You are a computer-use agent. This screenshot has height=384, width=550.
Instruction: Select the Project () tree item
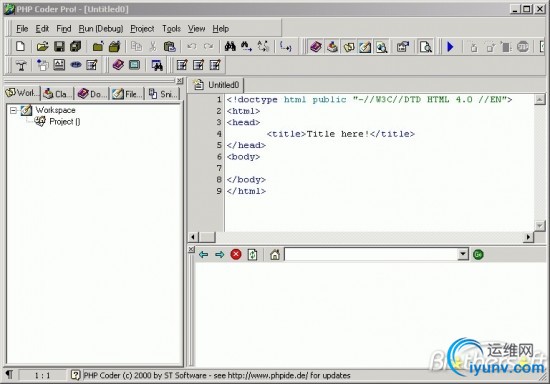[x=65, y=122]
